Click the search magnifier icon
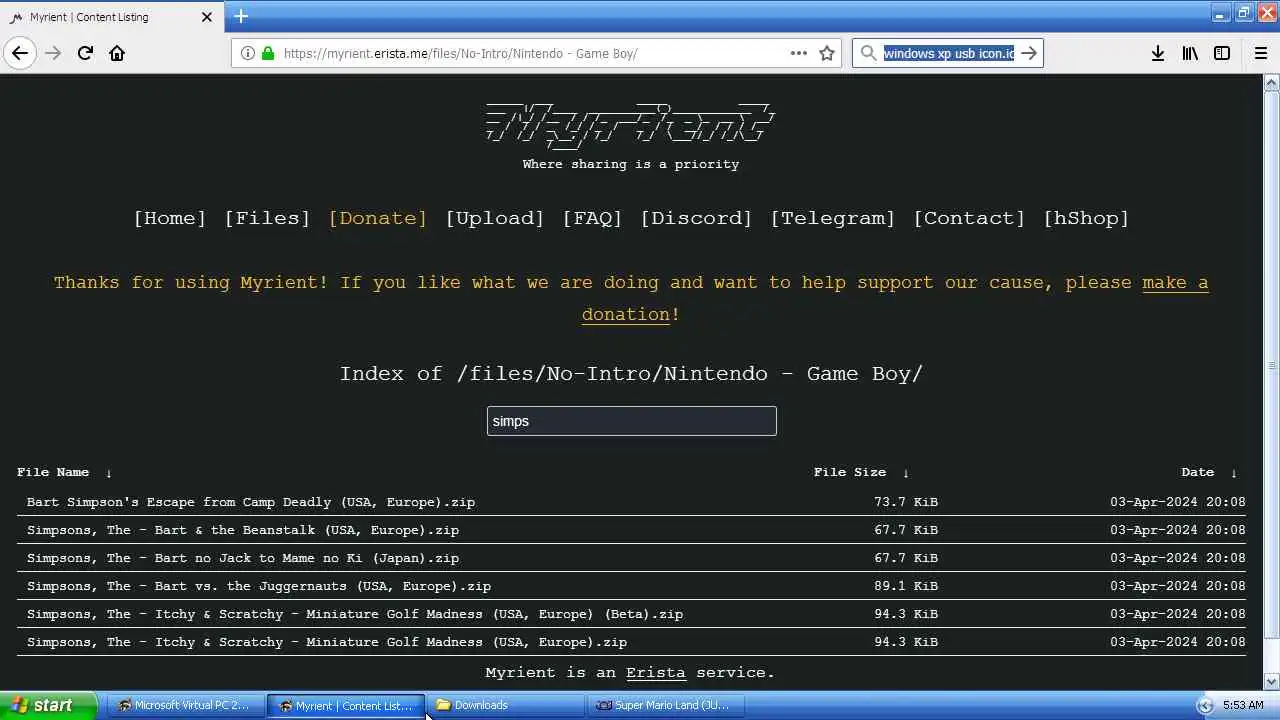The height and width of the screenshot is (720, 1280). pyautogui.click(x=868, y=53)
